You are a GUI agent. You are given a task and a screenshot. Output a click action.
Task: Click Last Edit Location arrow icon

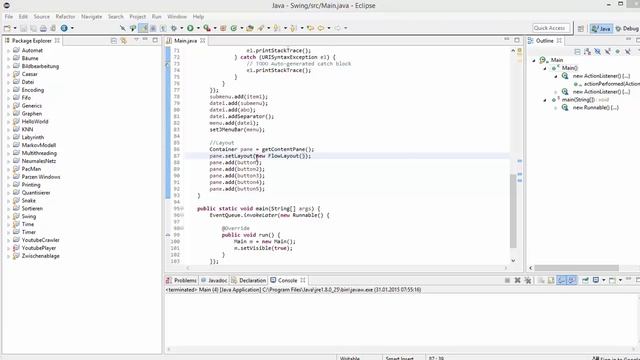pyautogui.click(x=311, y=28)
